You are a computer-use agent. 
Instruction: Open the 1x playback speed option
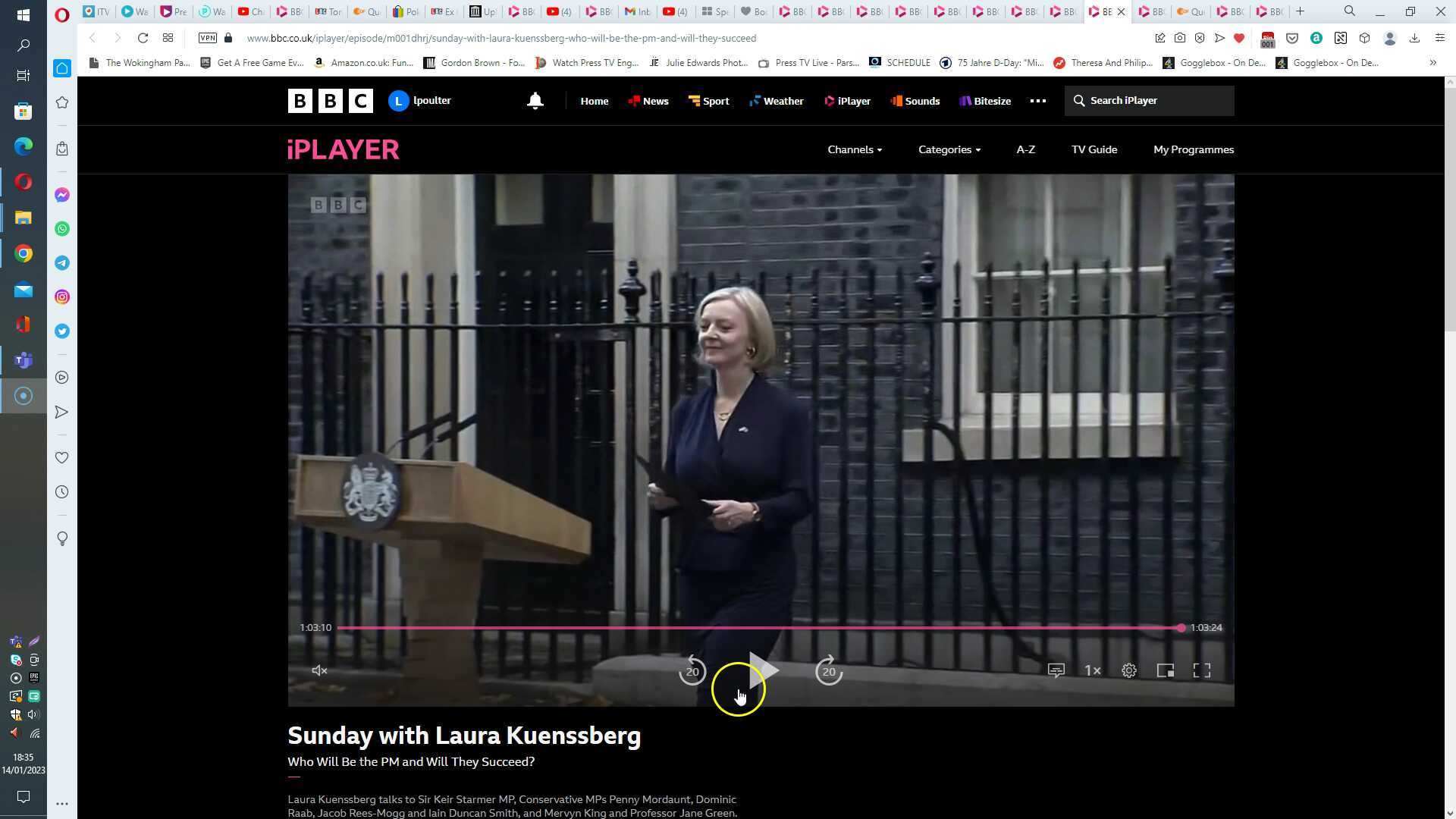coord(1092,670)
